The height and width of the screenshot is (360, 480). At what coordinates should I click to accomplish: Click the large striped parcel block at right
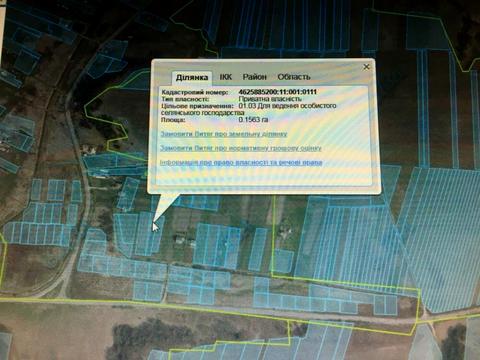[x=443, y=240]
